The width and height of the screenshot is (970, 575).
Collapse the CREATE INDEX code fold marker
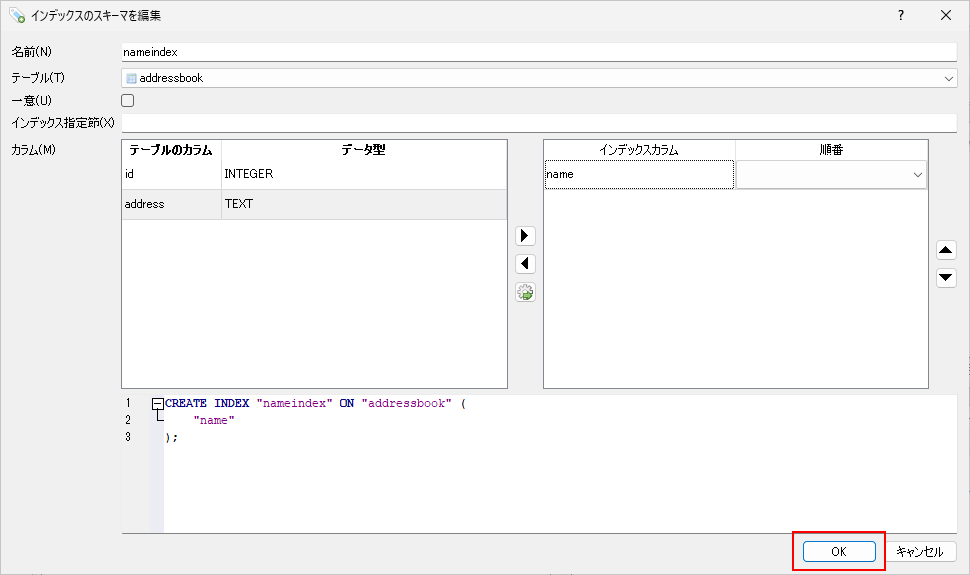point(157,403)
